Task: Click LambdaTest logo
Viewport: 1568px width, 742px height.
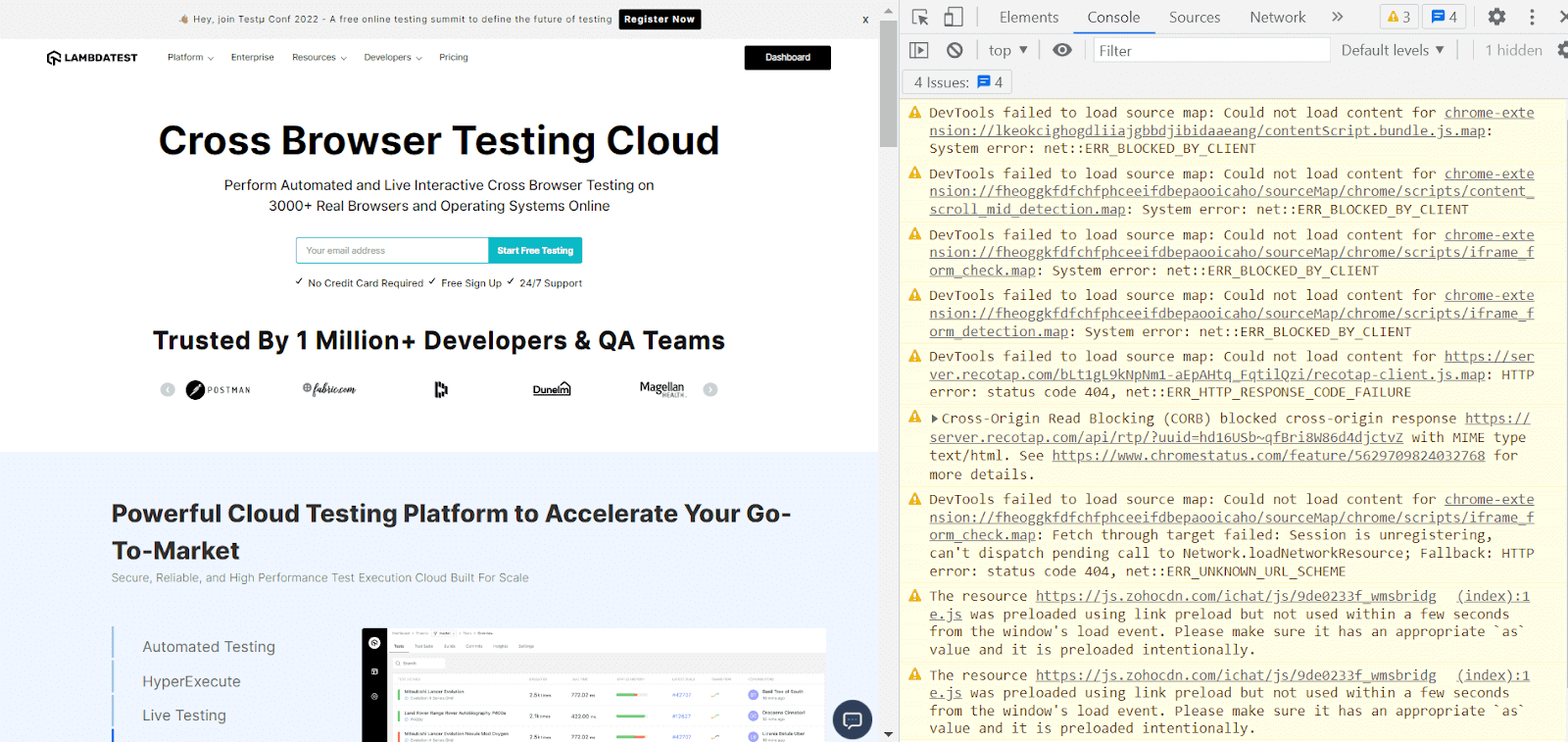Action: coord(92,58)
